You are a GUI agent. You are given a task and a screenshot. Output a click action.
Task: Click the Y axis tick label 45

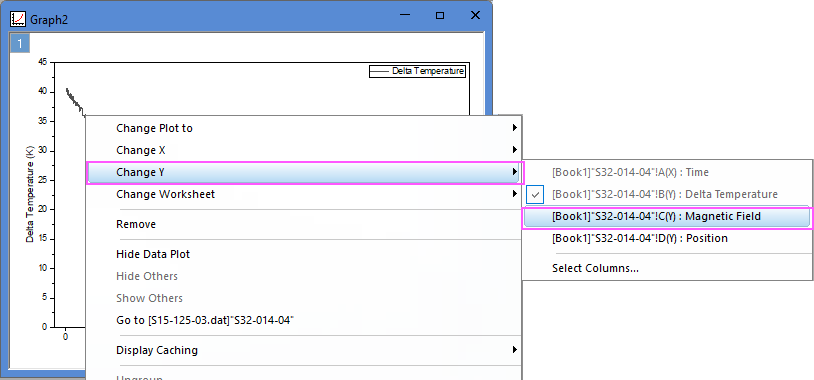tap(42, 62)
